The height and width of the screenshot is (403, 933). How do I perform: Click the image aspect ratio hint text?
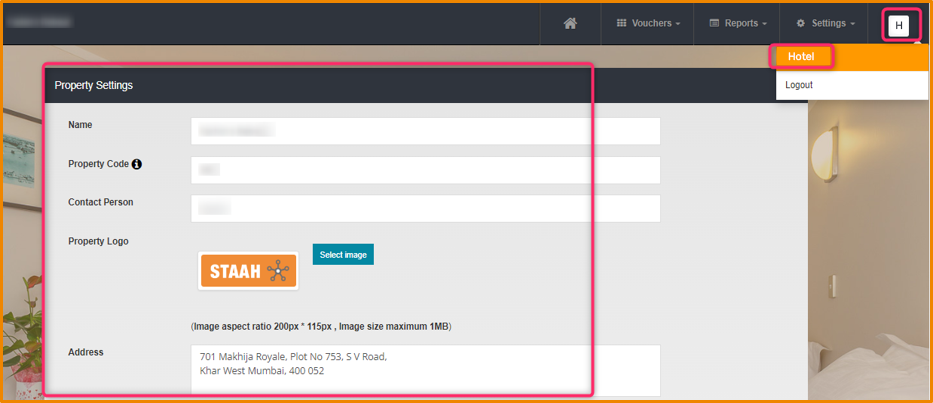click(321, 327)
